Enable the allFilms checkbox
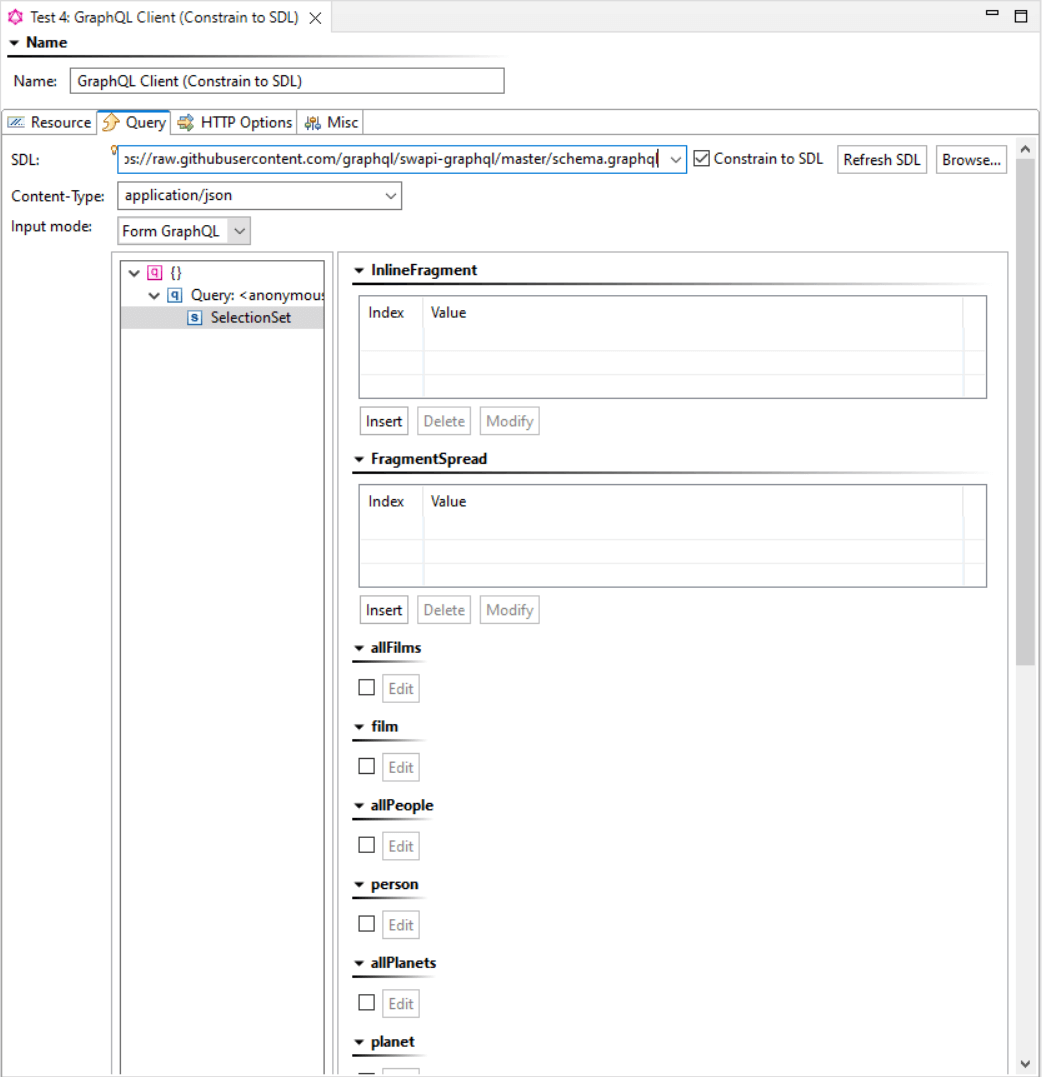This screenshot has height=1077, width=1042. [366, 687]
